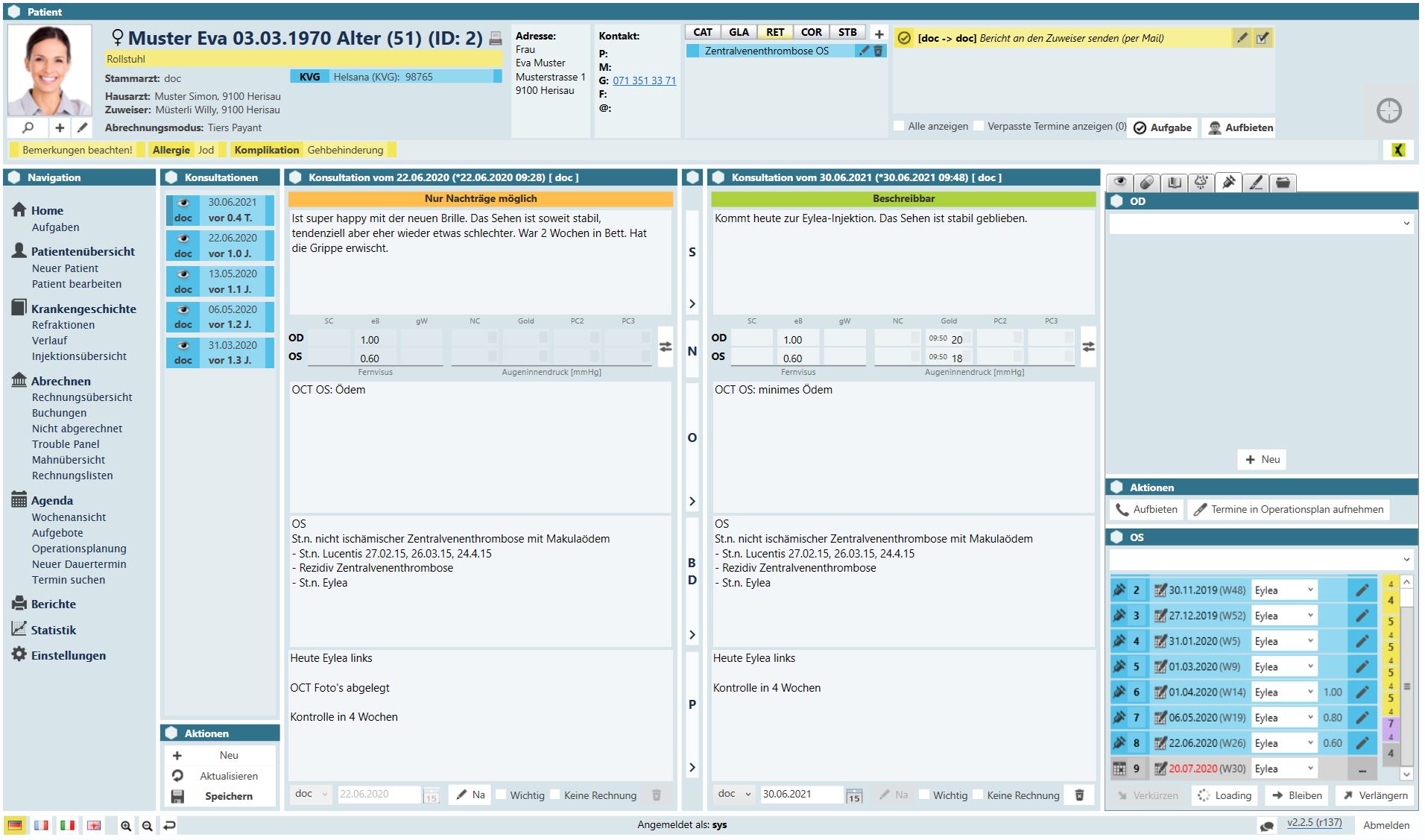Open the calendar picker next to 30.06.2021
This screenshot has width=1425, height=840.
[854, 796]
